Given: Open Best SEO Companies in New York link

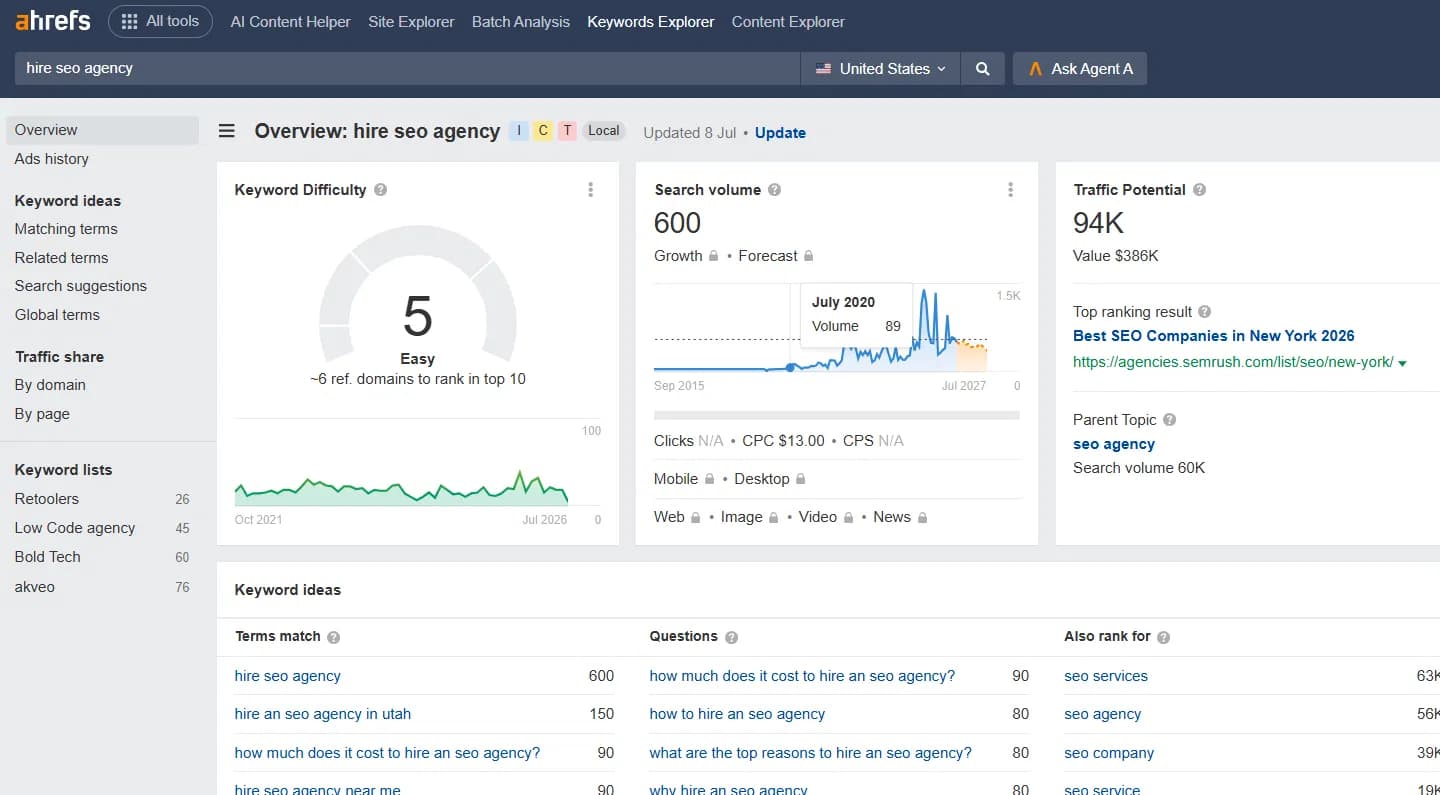Looking at the screenshot, I should (x=1213, y=336).
